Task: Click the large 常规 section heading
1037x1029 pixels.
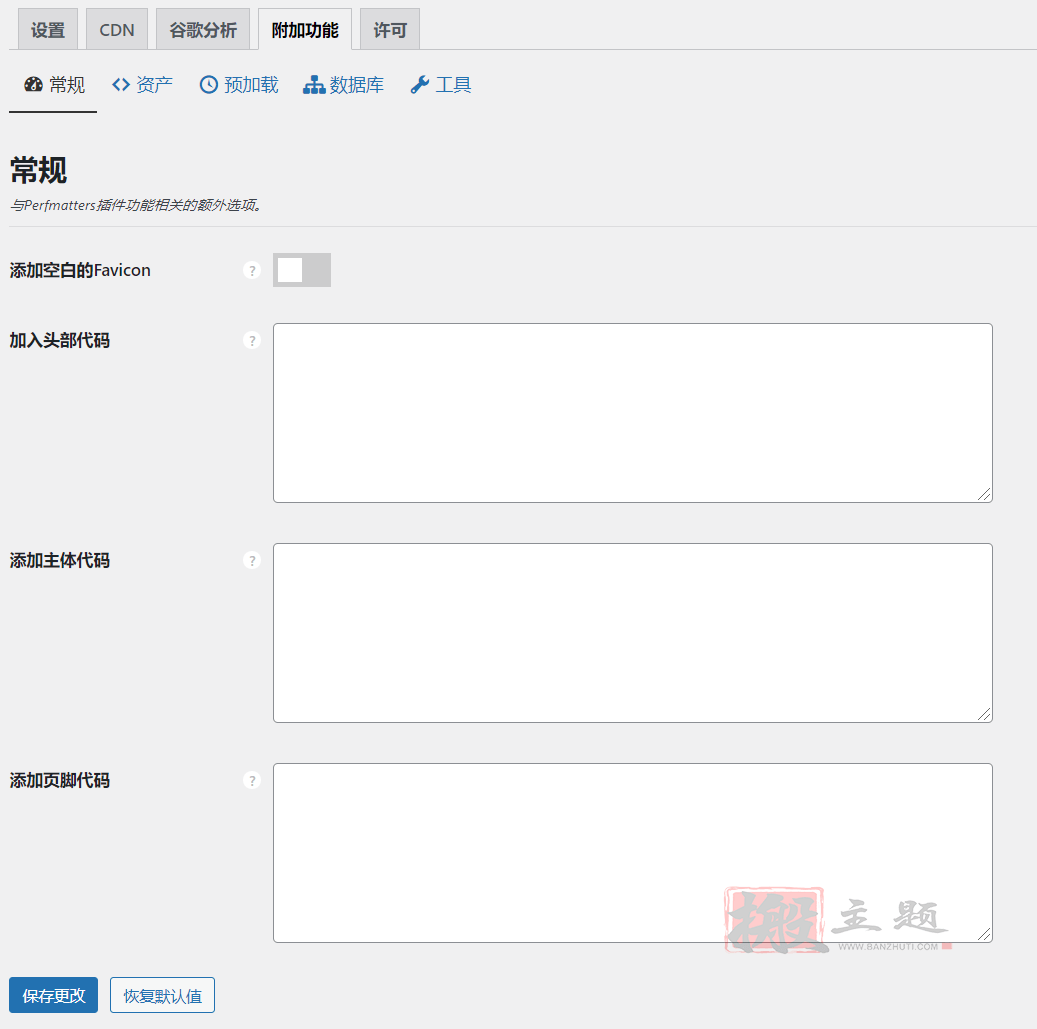Action: click(38, 171)
